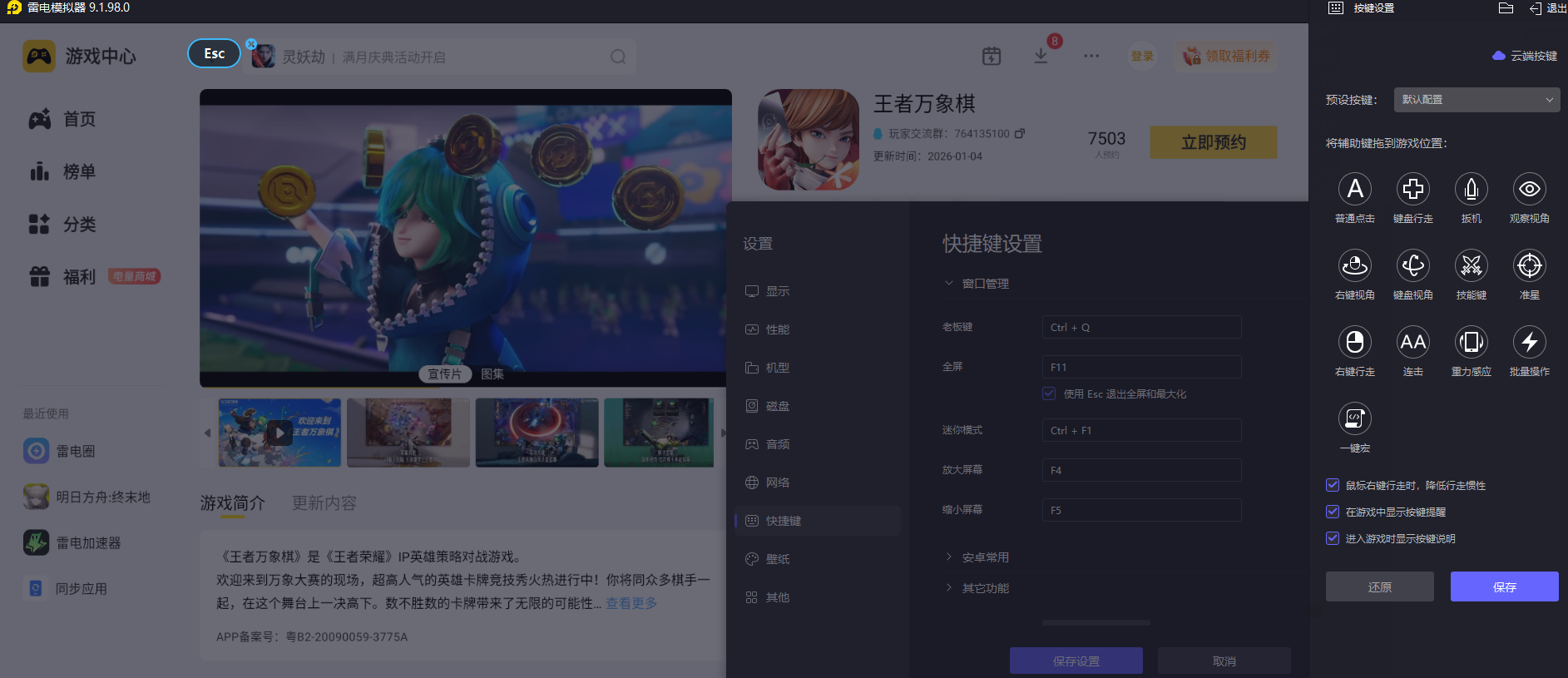Select the 准星 crosshair icon
The width and height of the screenshot is (1568, 678).
1529,265
